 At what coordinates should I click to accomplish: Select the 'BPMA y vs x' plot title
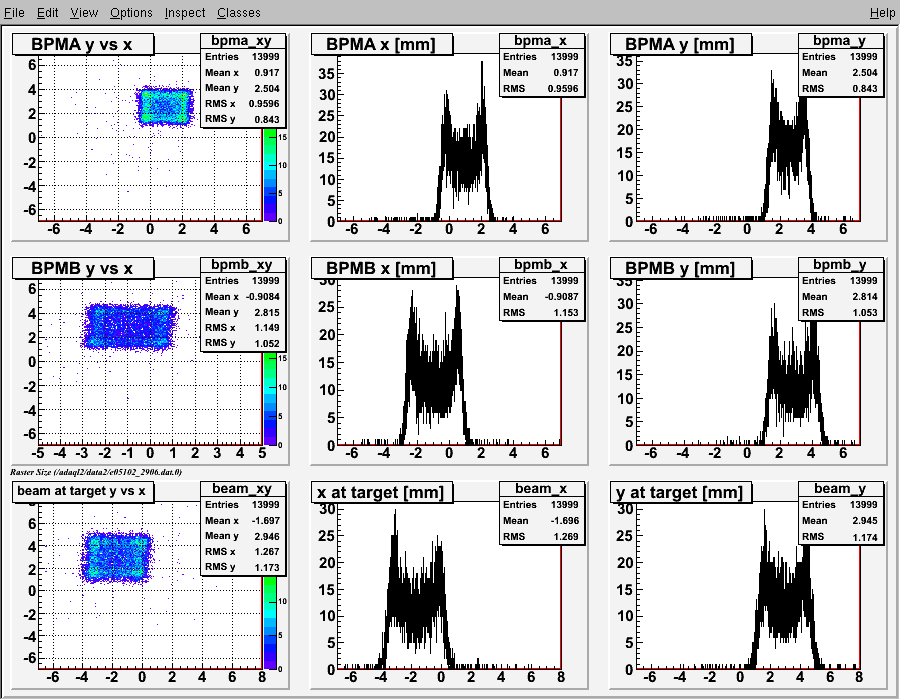pos(83,44)
